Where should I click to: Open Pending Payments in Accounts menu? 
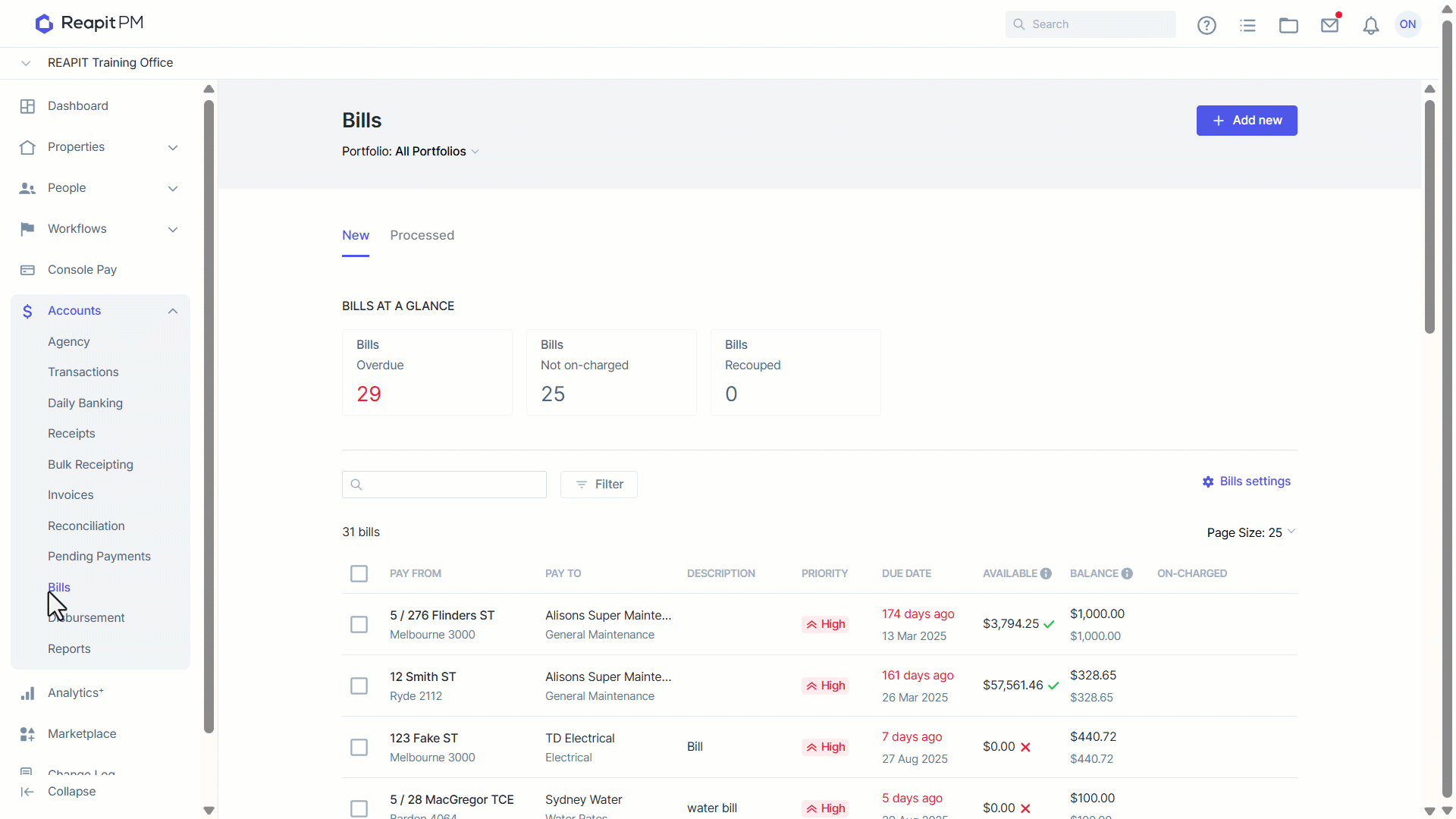(99, 556)
